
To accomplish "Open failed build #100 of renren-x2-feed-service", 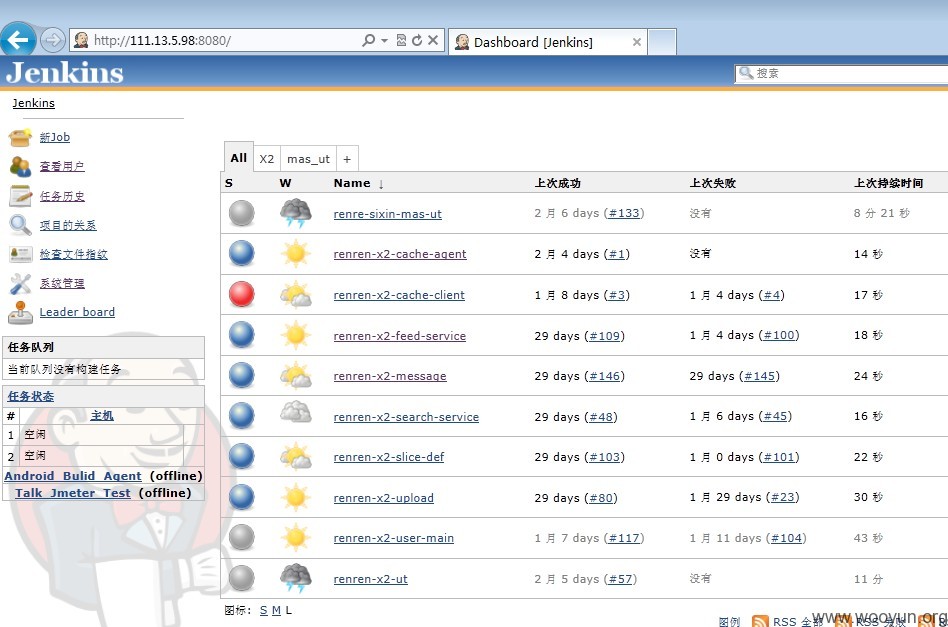I will pos(779,335).
